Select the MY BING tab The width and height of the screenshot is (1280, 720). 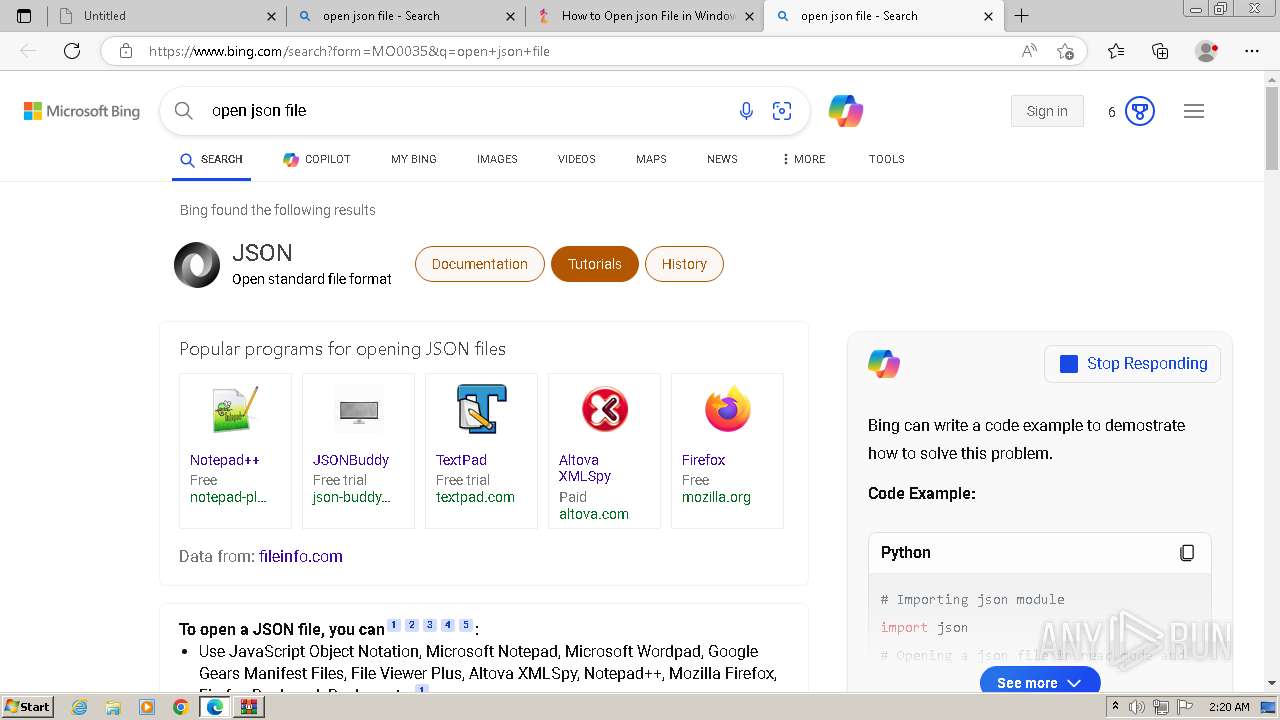click(x=414, y=159)
